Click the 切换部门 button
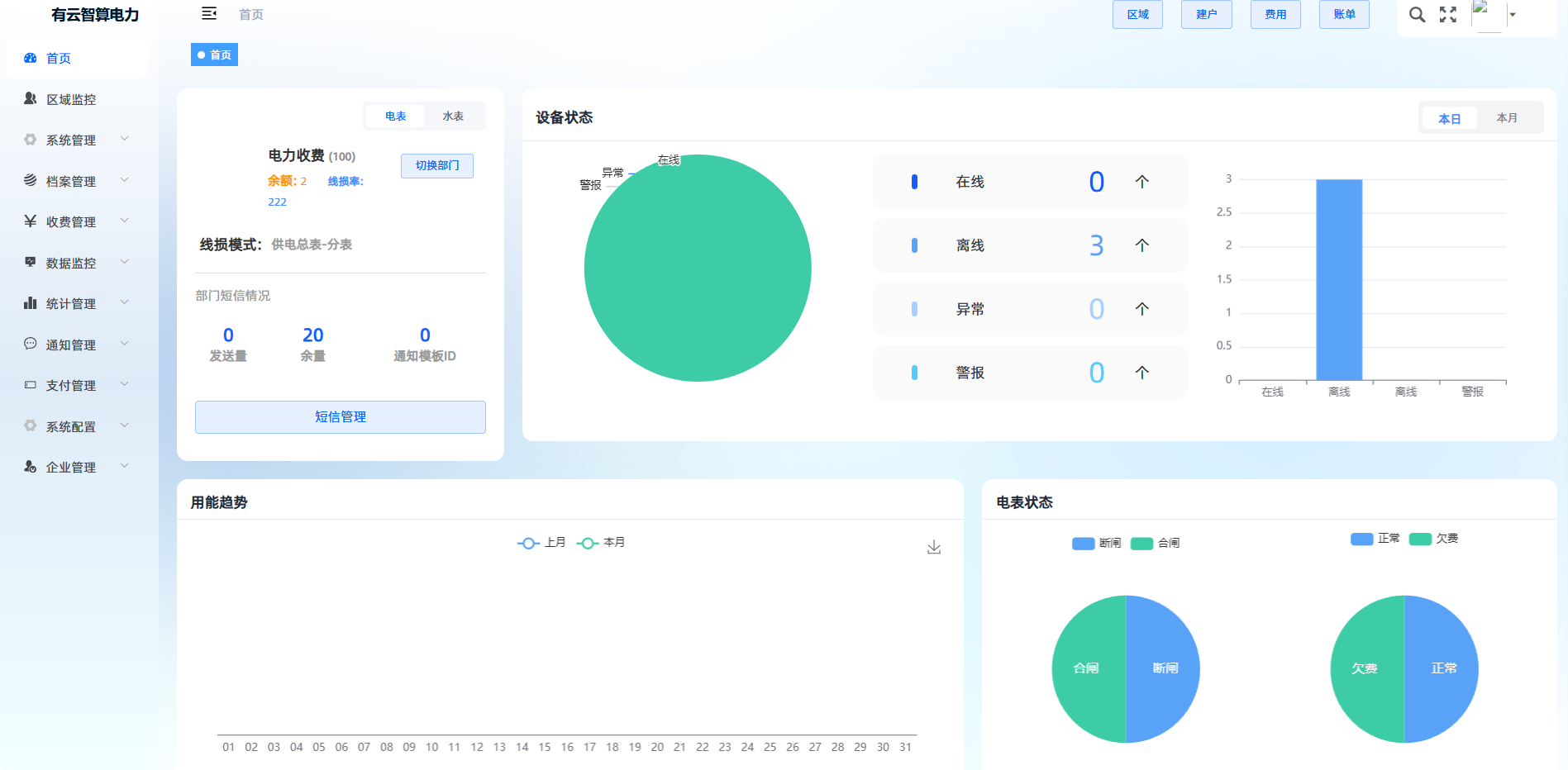Screen dimensions: 1568x770 [x=436, y=166]
